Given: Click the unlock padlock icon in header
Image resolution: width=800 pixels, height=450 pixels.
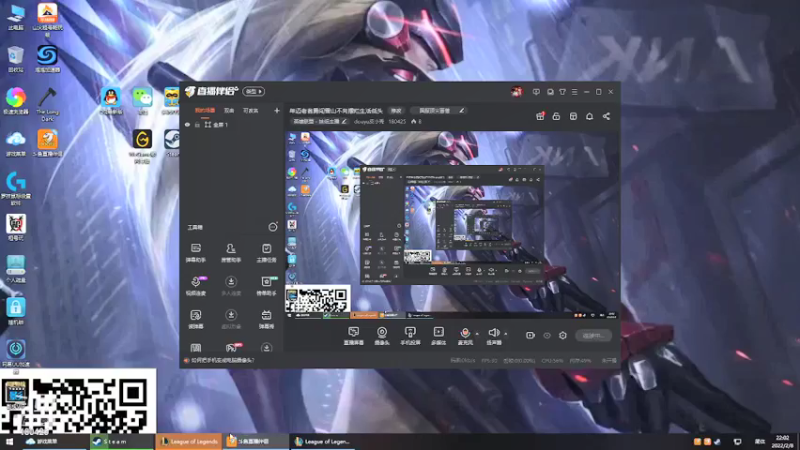Looking at the screenshot, I should [x=556, y=116].
